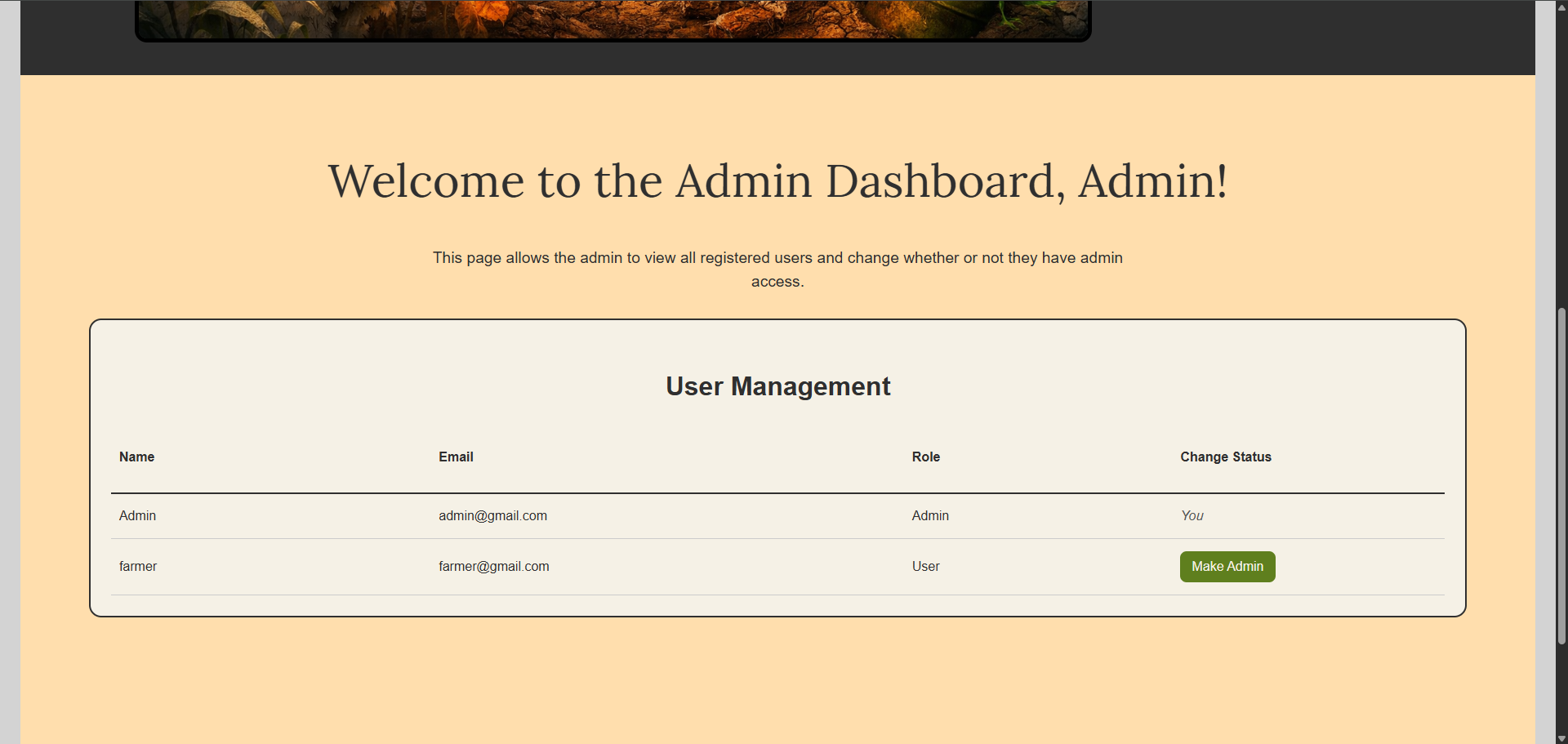This screenshot has height=744, width=1568.
Task: Click the italic You label
Action: point(1192,515)
